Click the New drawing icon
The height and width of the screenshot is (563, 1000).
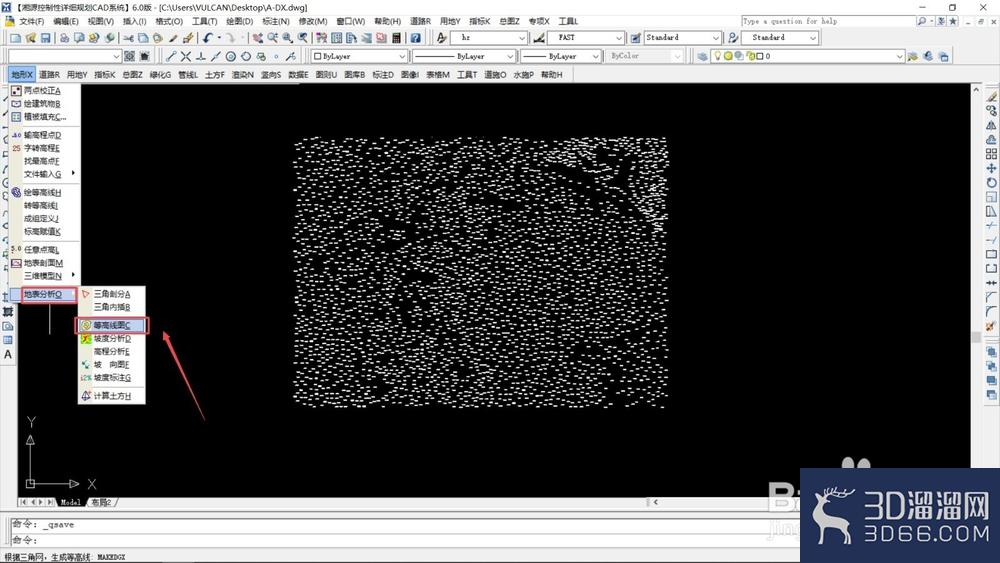(x=15, y=38)
